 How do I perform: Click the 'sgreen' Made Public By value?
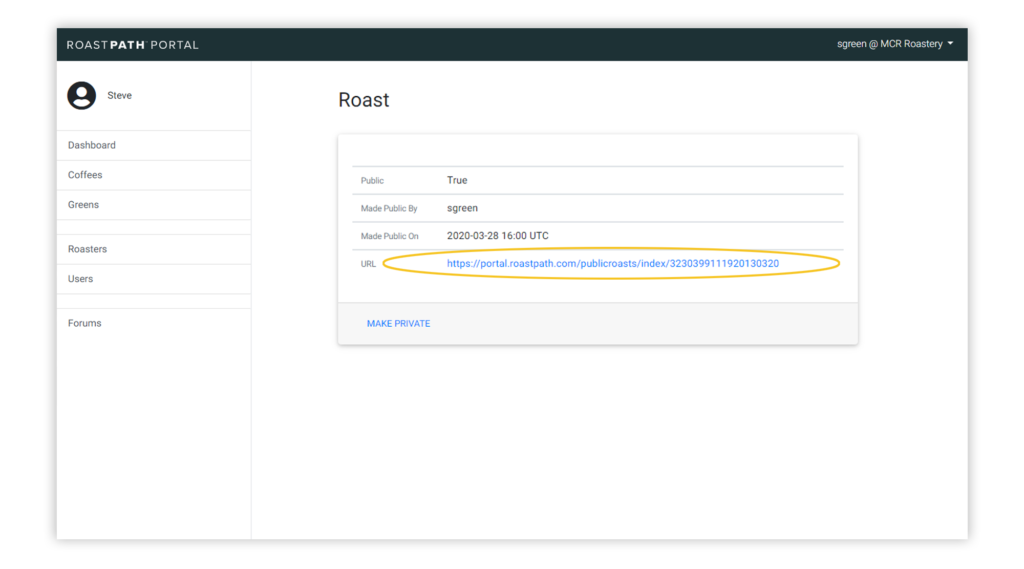point(462,208)
